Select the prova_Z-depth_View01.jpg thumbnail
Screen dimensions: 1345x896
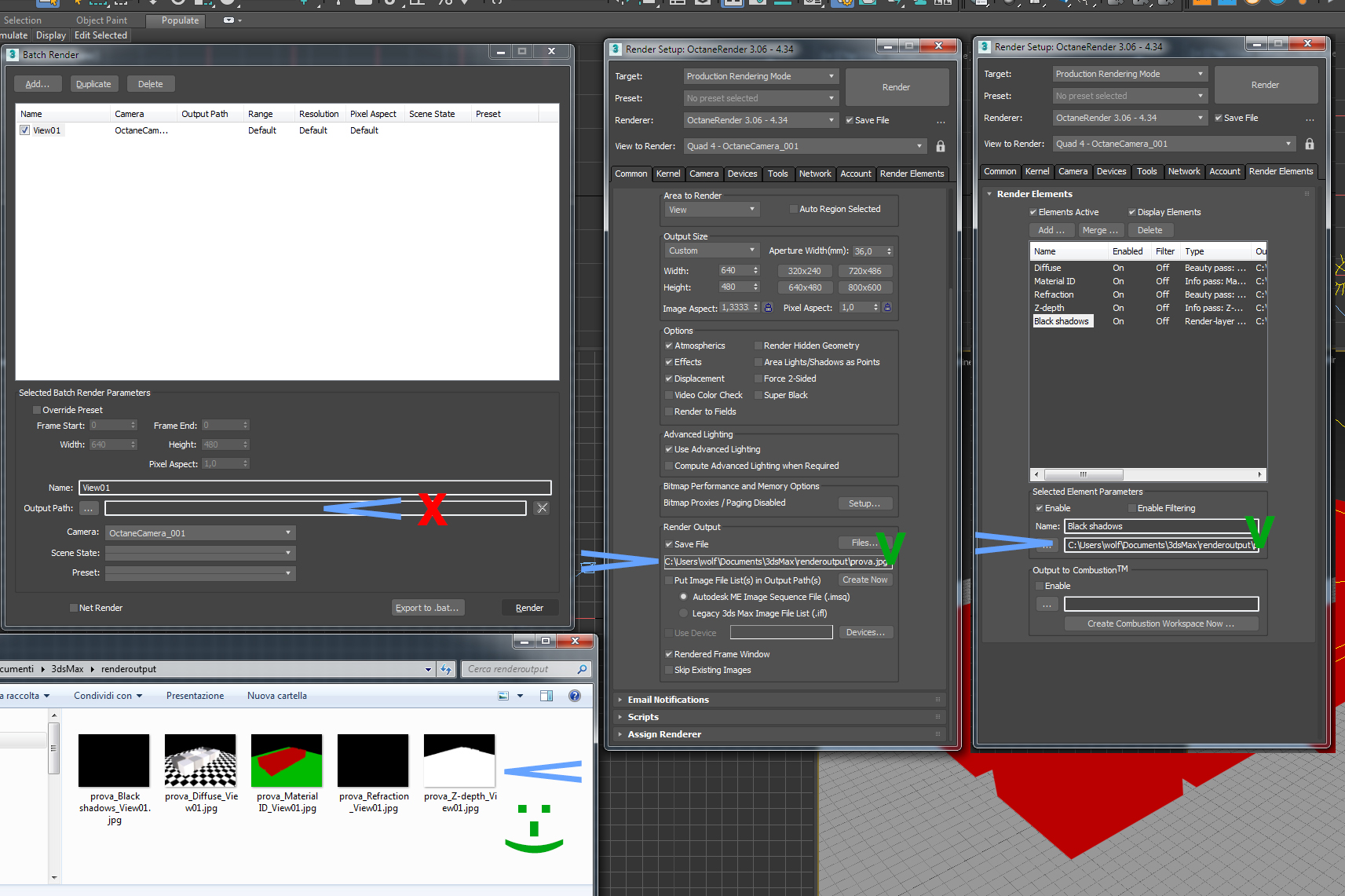tap(459, 760)
